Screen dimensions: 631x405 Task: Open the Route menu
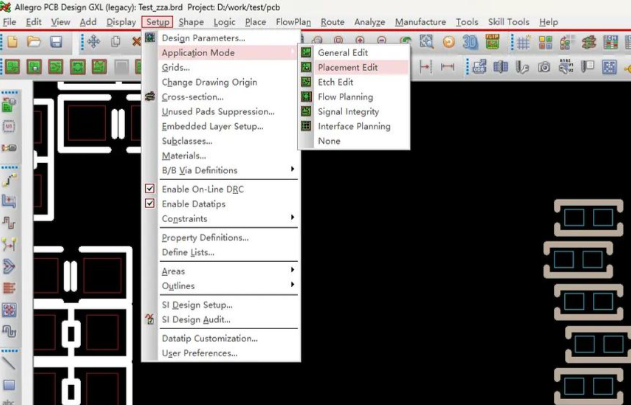[332, 21]
